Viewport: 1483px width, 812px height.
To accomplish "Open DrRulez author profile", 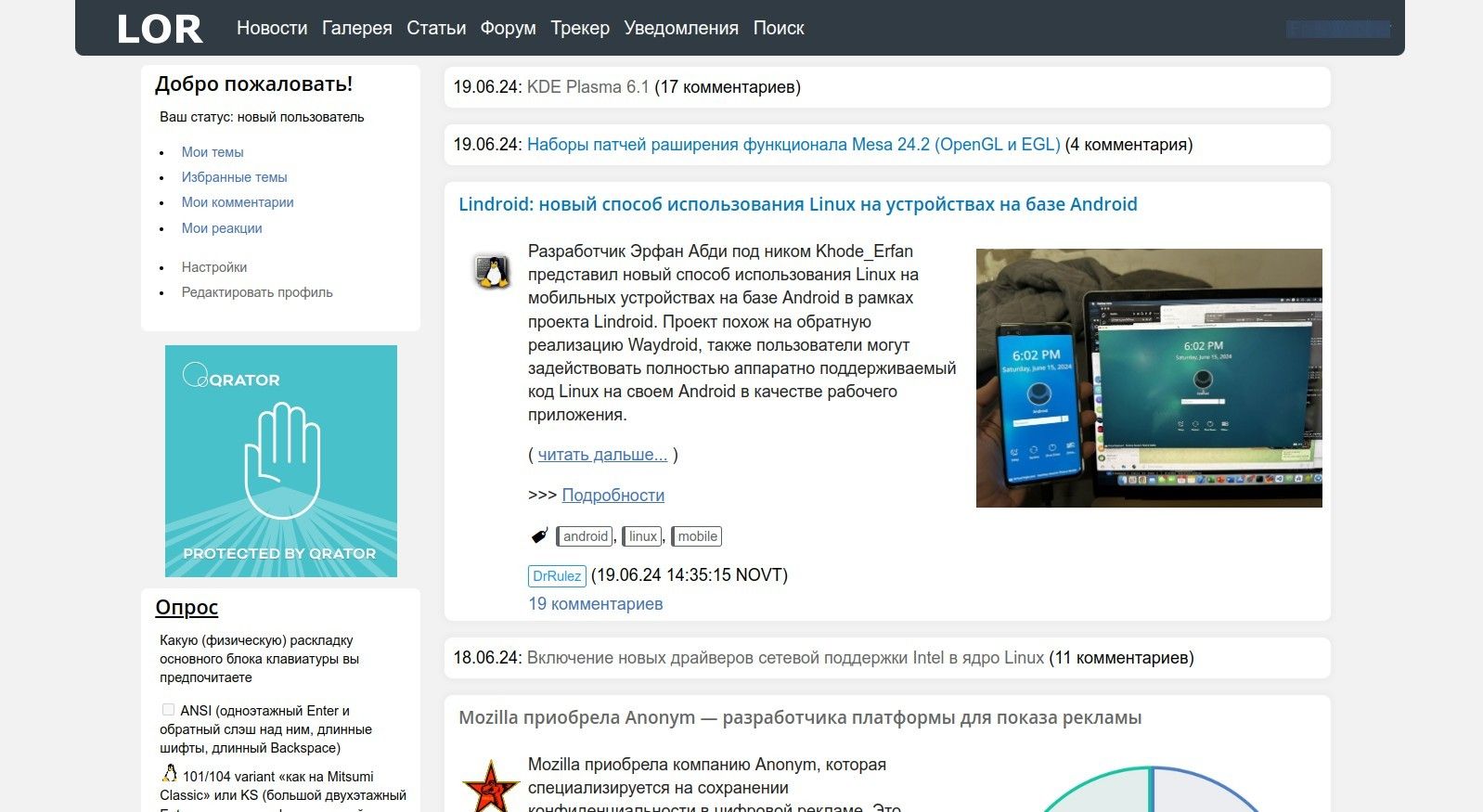I will click(557, 575).
